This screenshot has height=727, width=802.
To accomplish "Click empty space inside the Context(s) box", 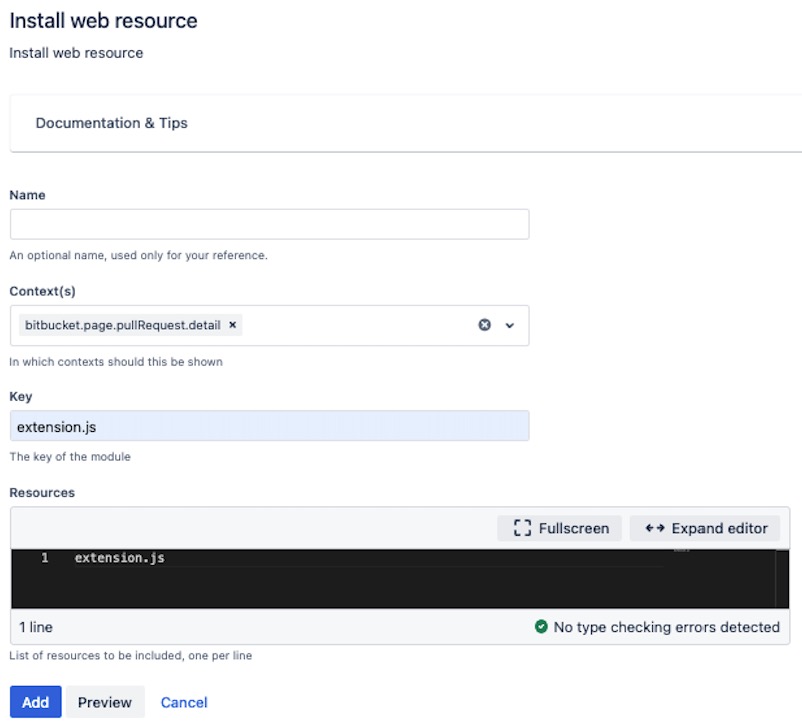I will coord(358,325).
